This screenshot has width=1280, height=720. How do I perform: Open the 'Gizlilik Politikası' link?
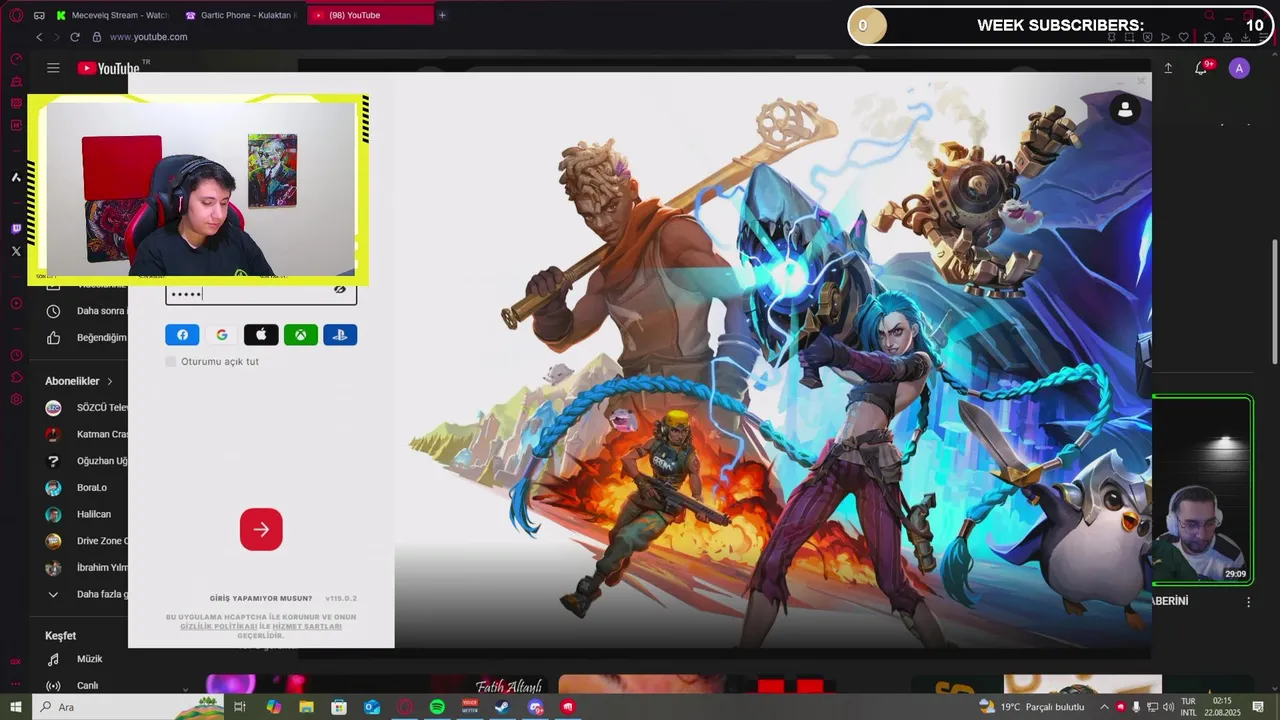pyautogui.click(x=217, y=626)
